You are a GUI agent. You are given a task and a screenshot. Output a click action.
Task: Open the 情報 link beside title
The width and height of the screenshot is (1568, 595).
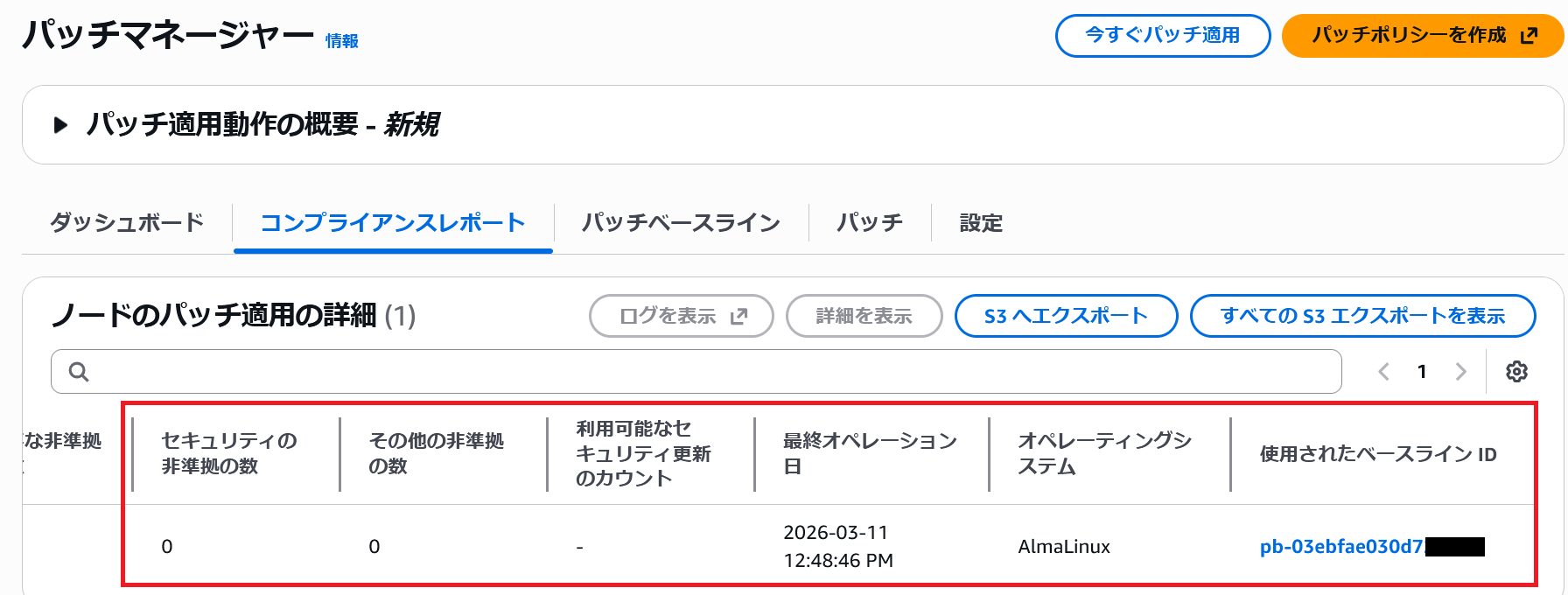pyautogui.click(x=342, y=41)
